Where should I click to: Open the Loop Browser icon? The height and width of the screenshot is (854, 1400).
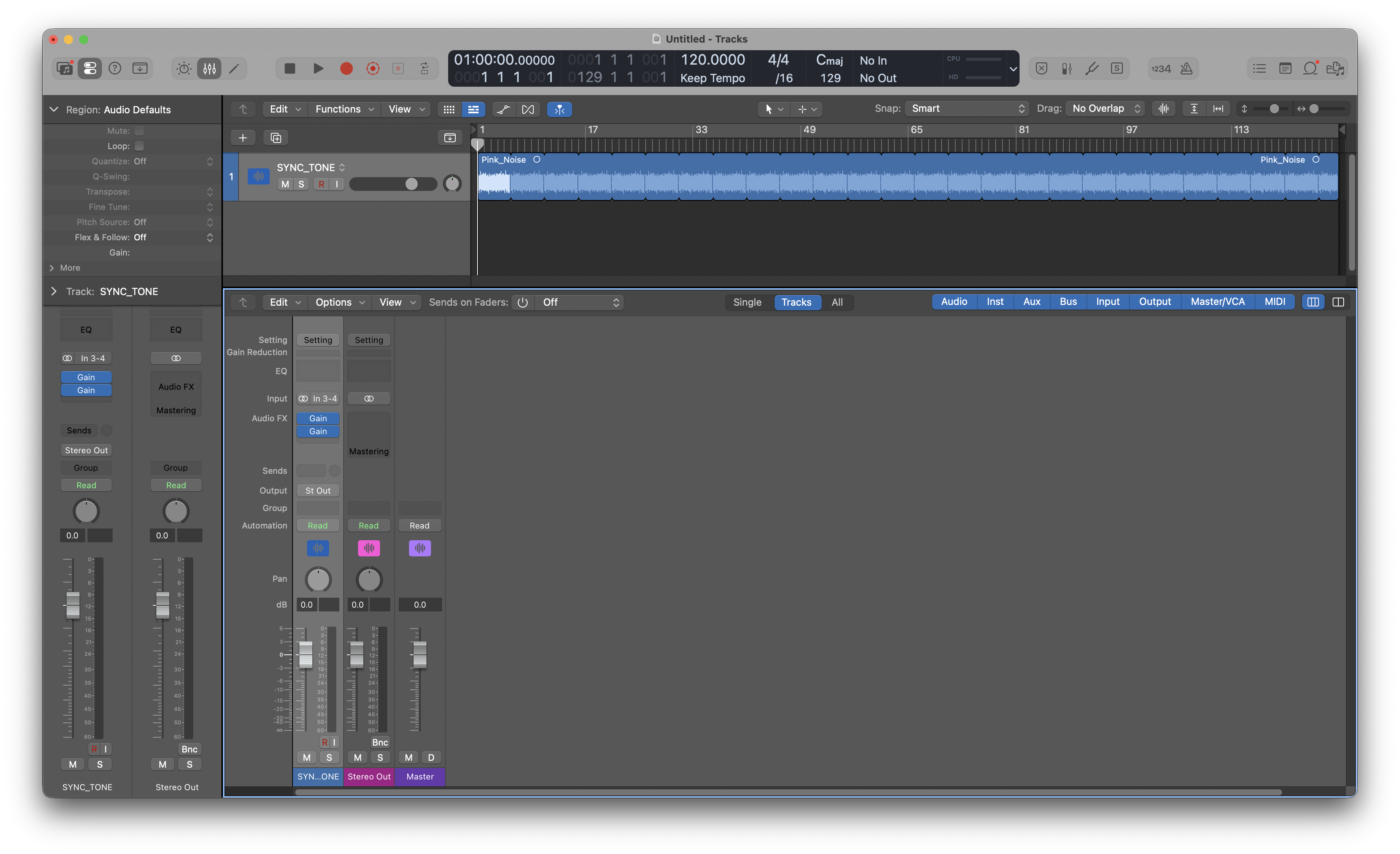pos(1310,69)
